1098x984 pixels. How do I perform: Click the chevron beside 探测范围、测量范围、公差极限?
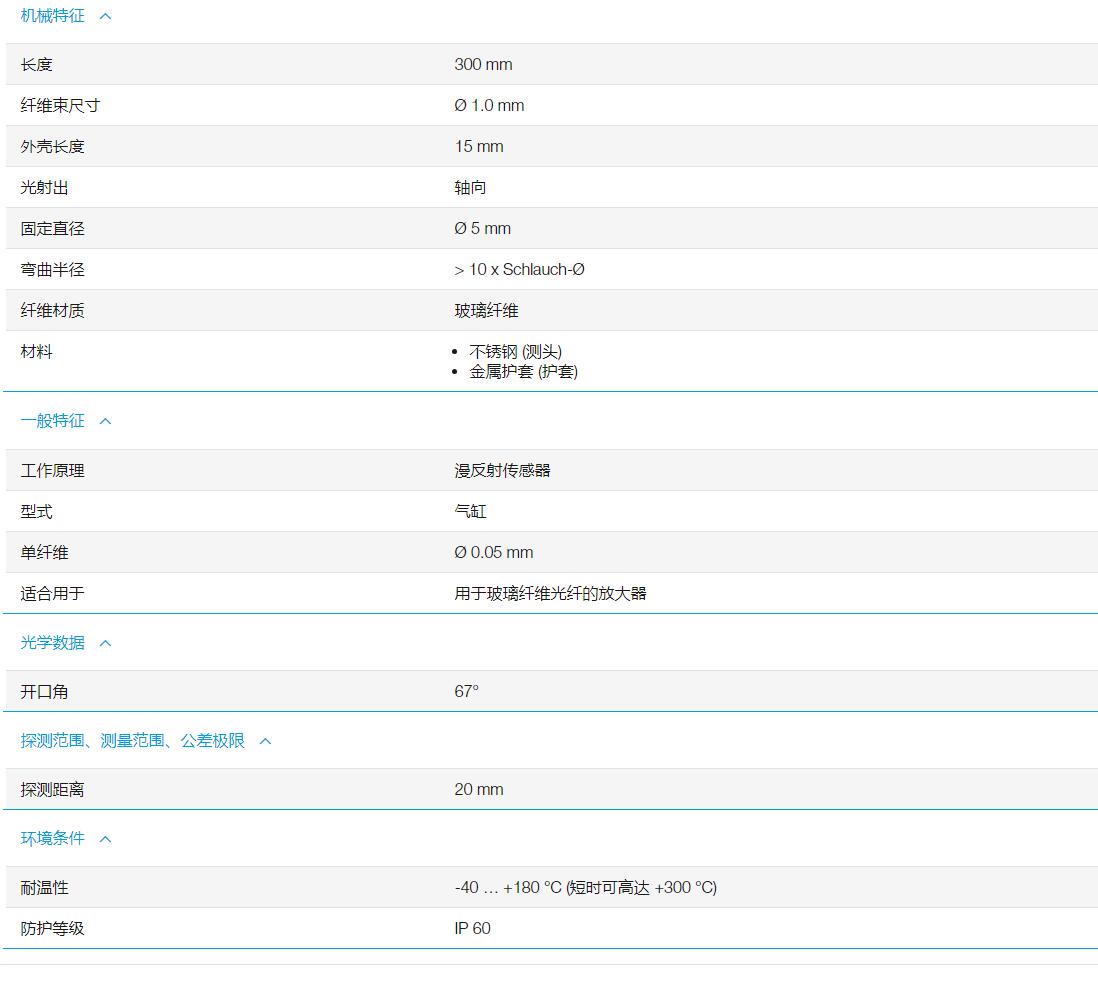(265, 741)
